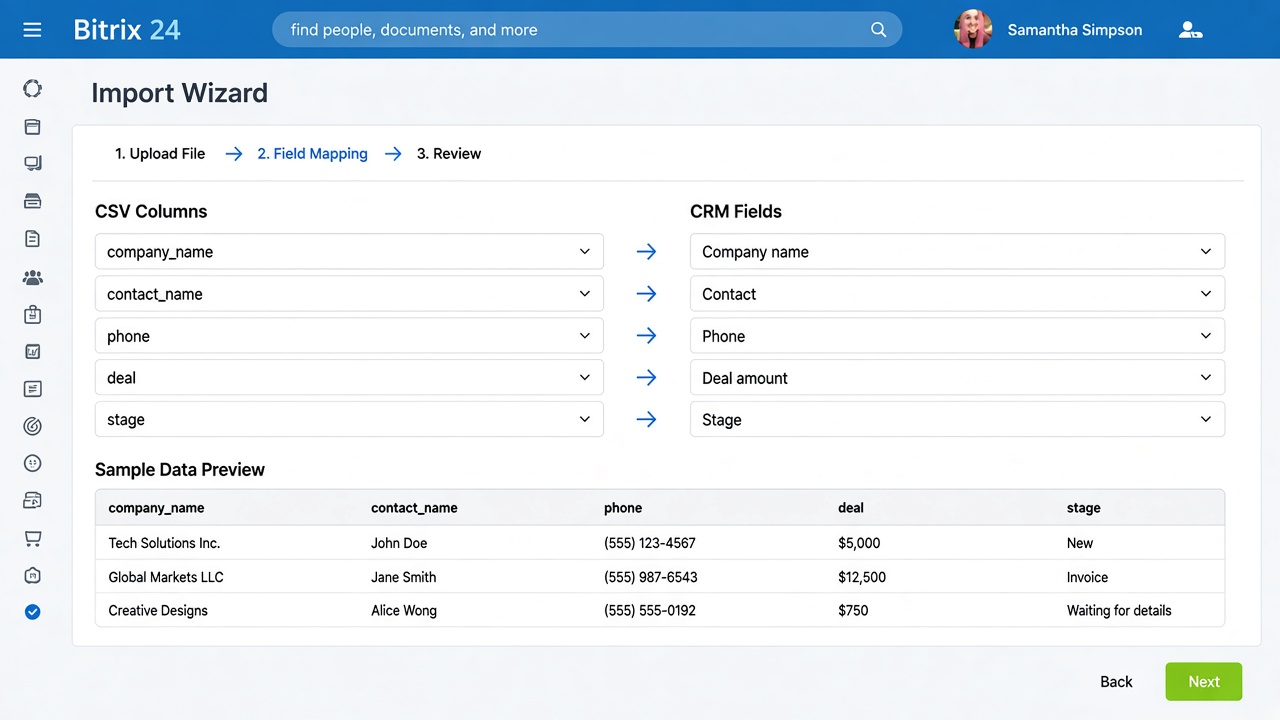Viewport: 1280px width, 720px height.
Task: Click the Phone CRM field dropdown
Action: [x=957, y=336]
